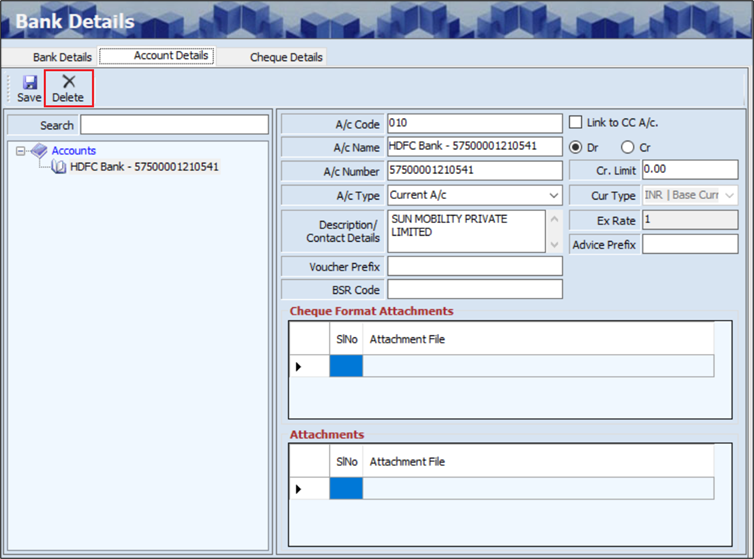Select the Dr radio button
754x559 pixels.
click(575, 147)
